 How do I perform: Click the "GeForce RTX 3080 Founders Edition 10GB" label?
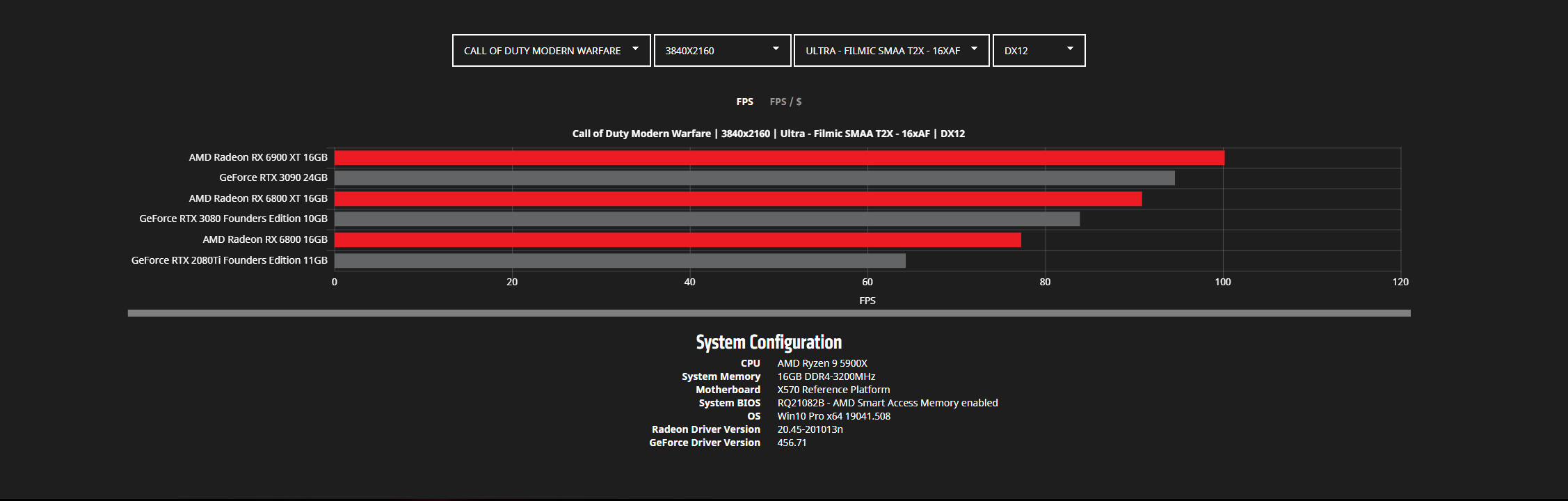tap(233, 218)
